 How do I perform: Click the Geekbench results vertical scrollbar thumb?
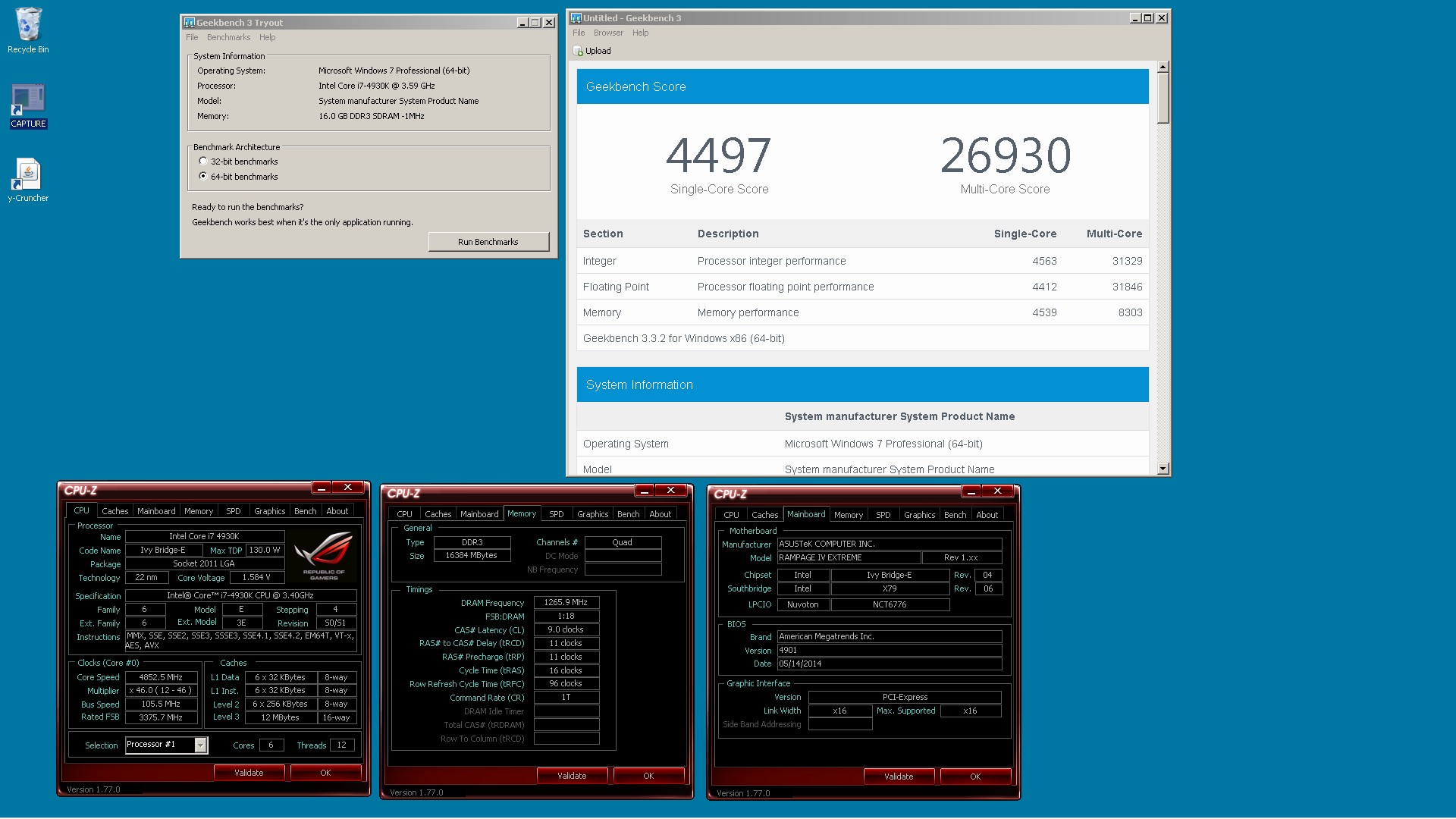pos(1163,99)
